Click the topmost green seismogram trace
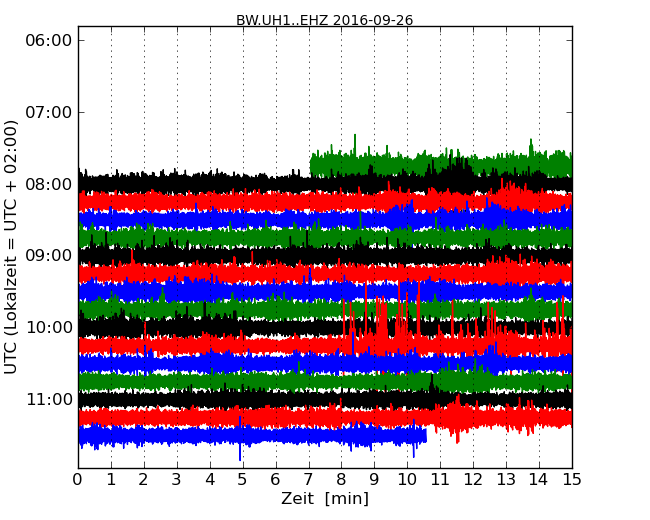The height and width of the screenshot is (520, 650). (x=440, y=164)
